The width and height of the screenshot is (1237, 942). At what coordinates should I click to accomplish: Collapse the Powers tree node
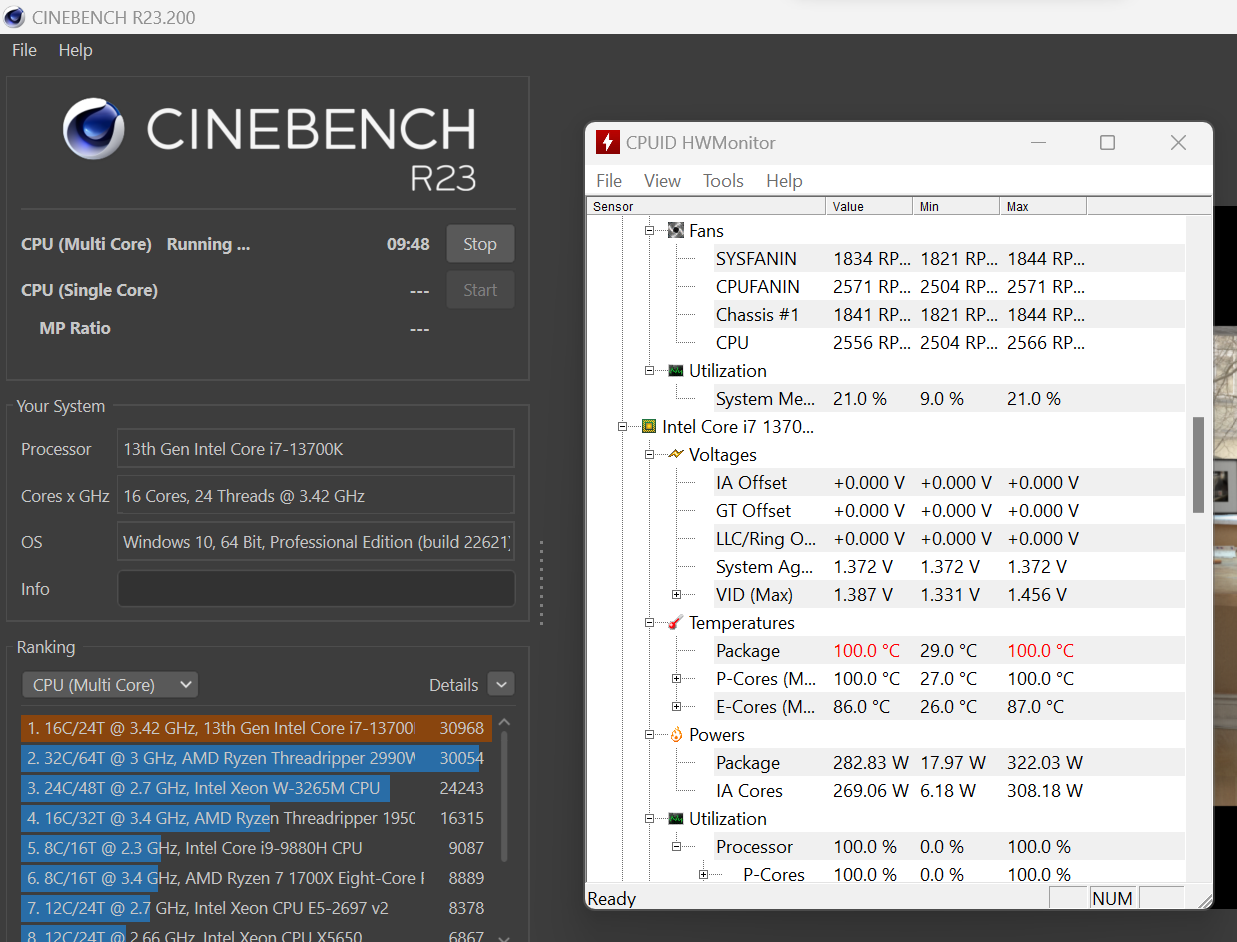point(649,734)
